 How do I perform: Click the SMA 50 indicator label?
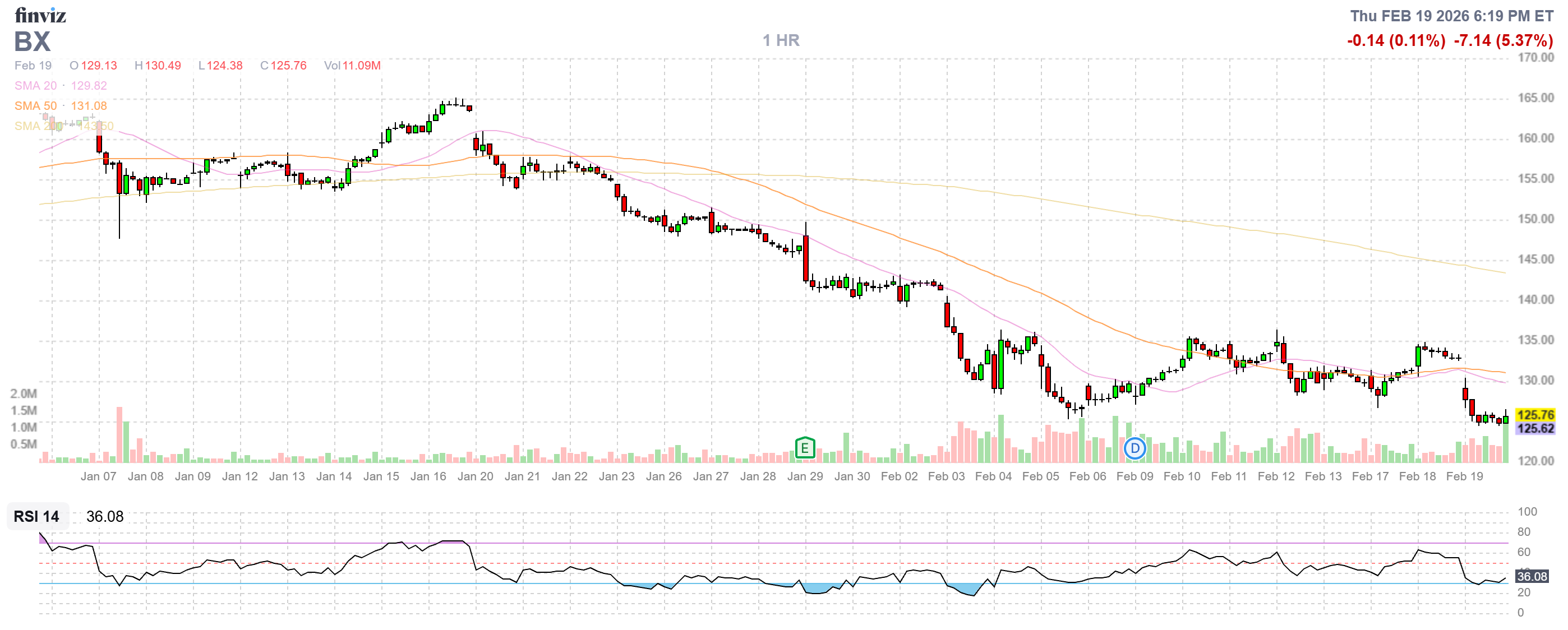click(x=35, y=106)
